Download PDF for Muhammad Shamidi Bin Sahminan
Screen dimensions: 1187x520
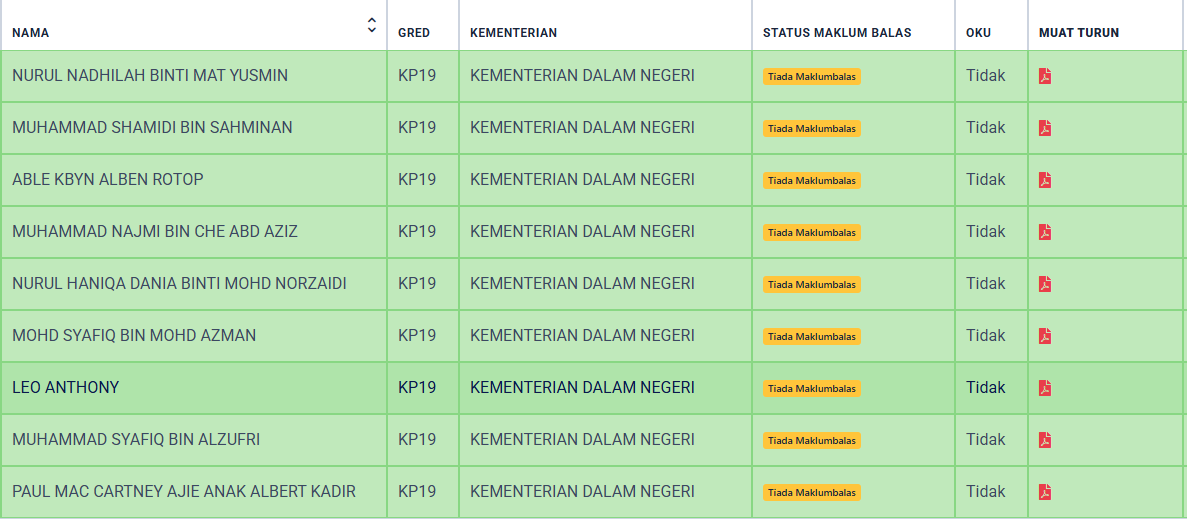pos(1045,128)
